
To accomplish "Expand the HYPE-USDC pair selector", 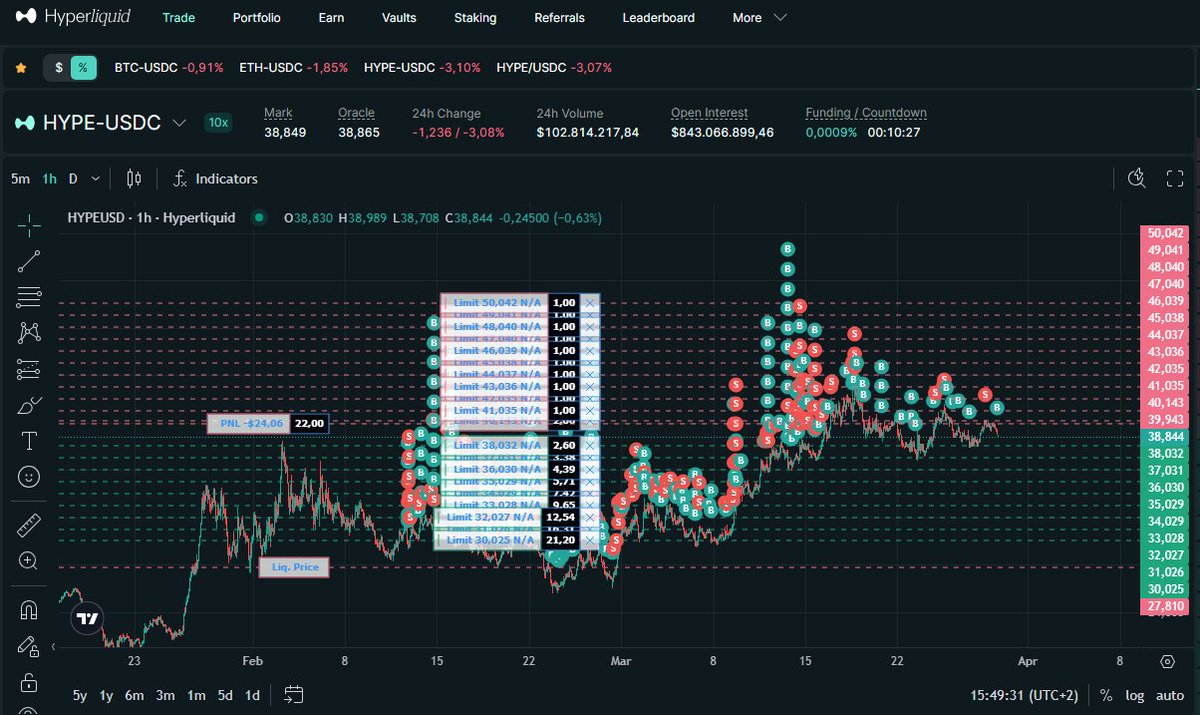I will coord(179,123).
